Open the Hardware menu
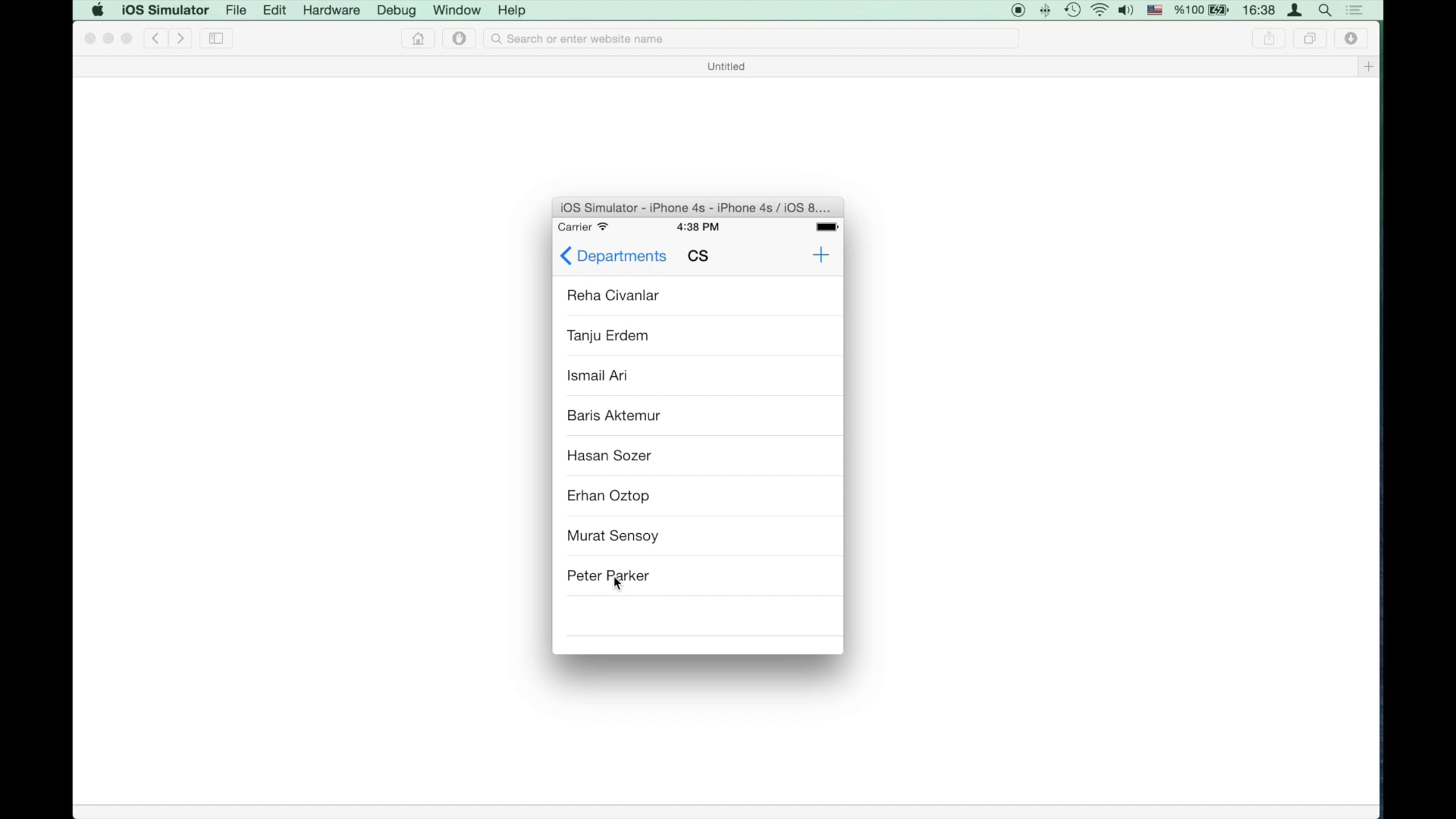This screenshot has height=819, width=1456. pyautogui.click(x=331, y=10)
